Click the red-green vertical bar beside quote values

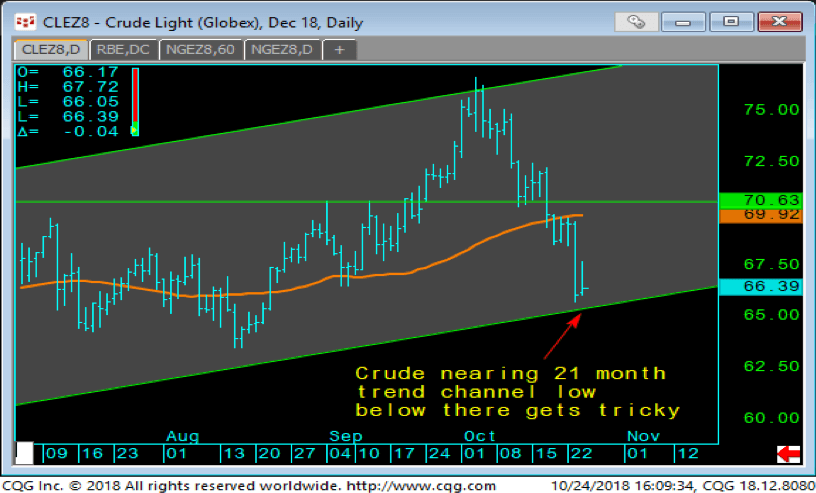click(x=135, y=101)
